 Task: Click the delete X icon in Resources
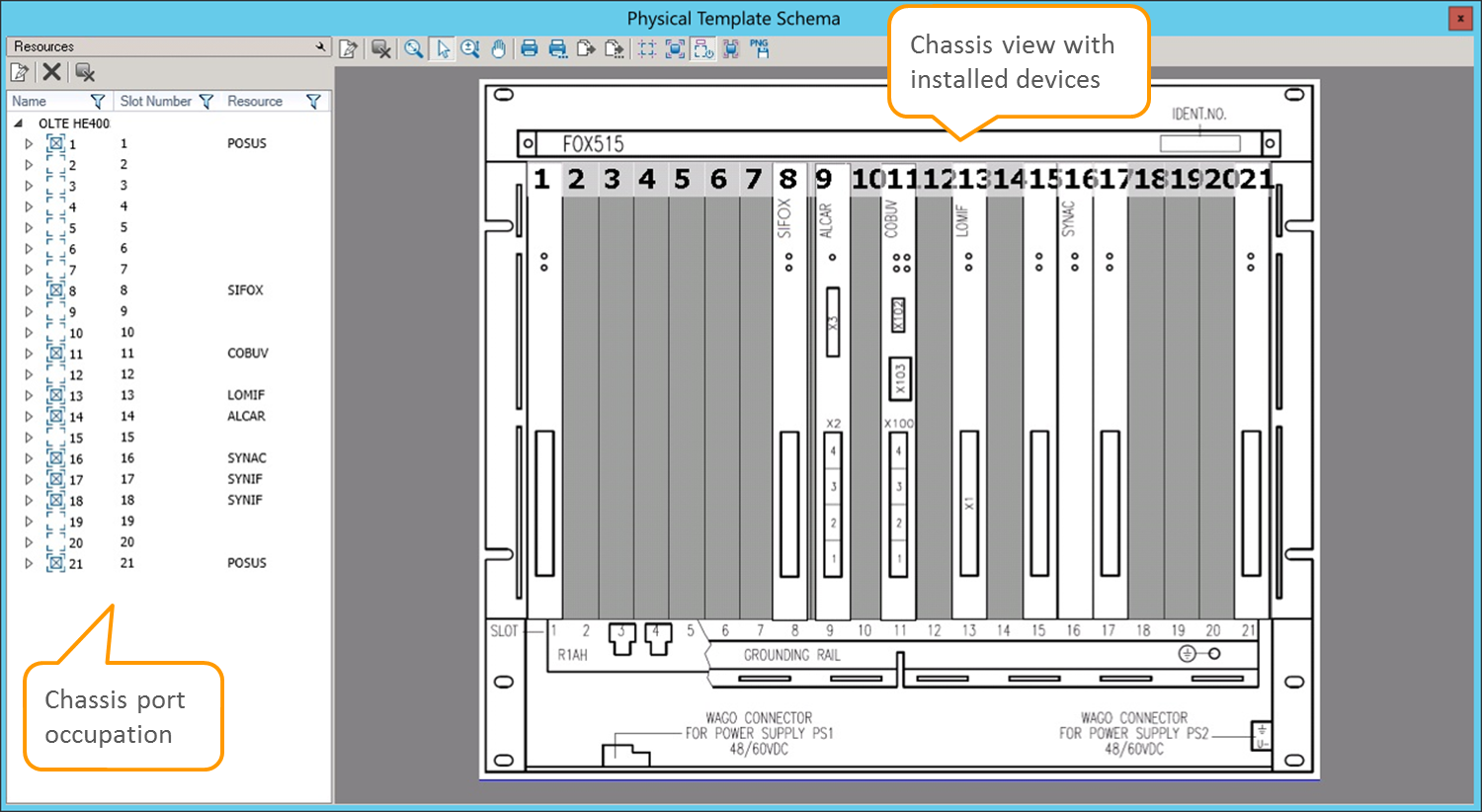pos(51,72)
